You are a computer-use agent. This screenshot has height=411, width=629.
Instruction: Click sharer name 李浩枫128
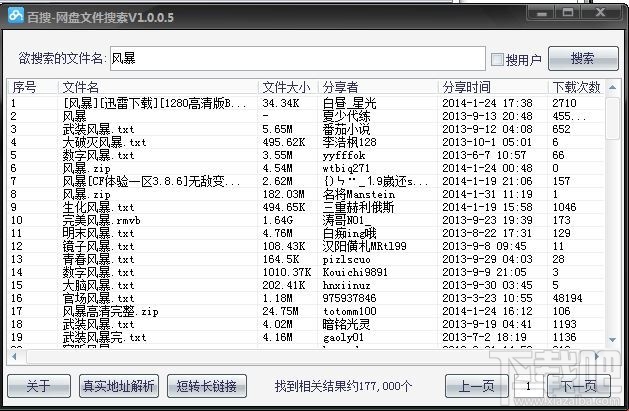click(349, 142)
